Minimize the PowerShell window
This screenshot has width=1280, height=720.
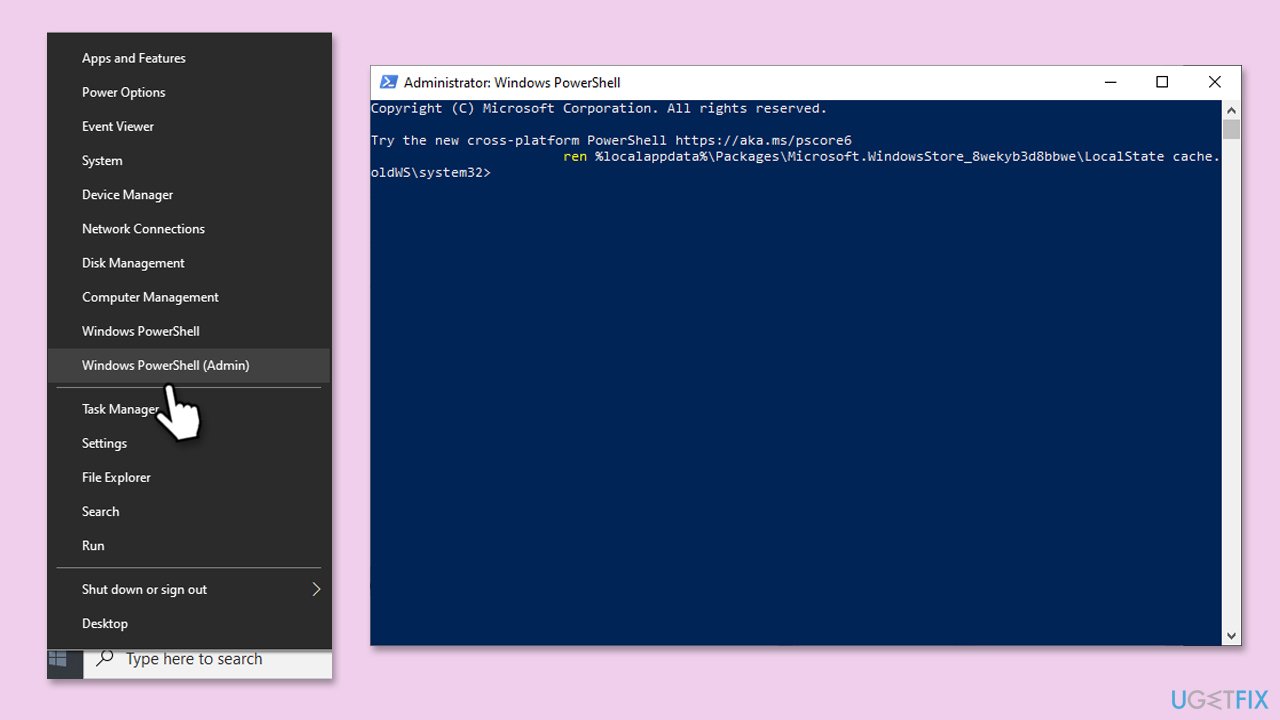[1111, 82]
